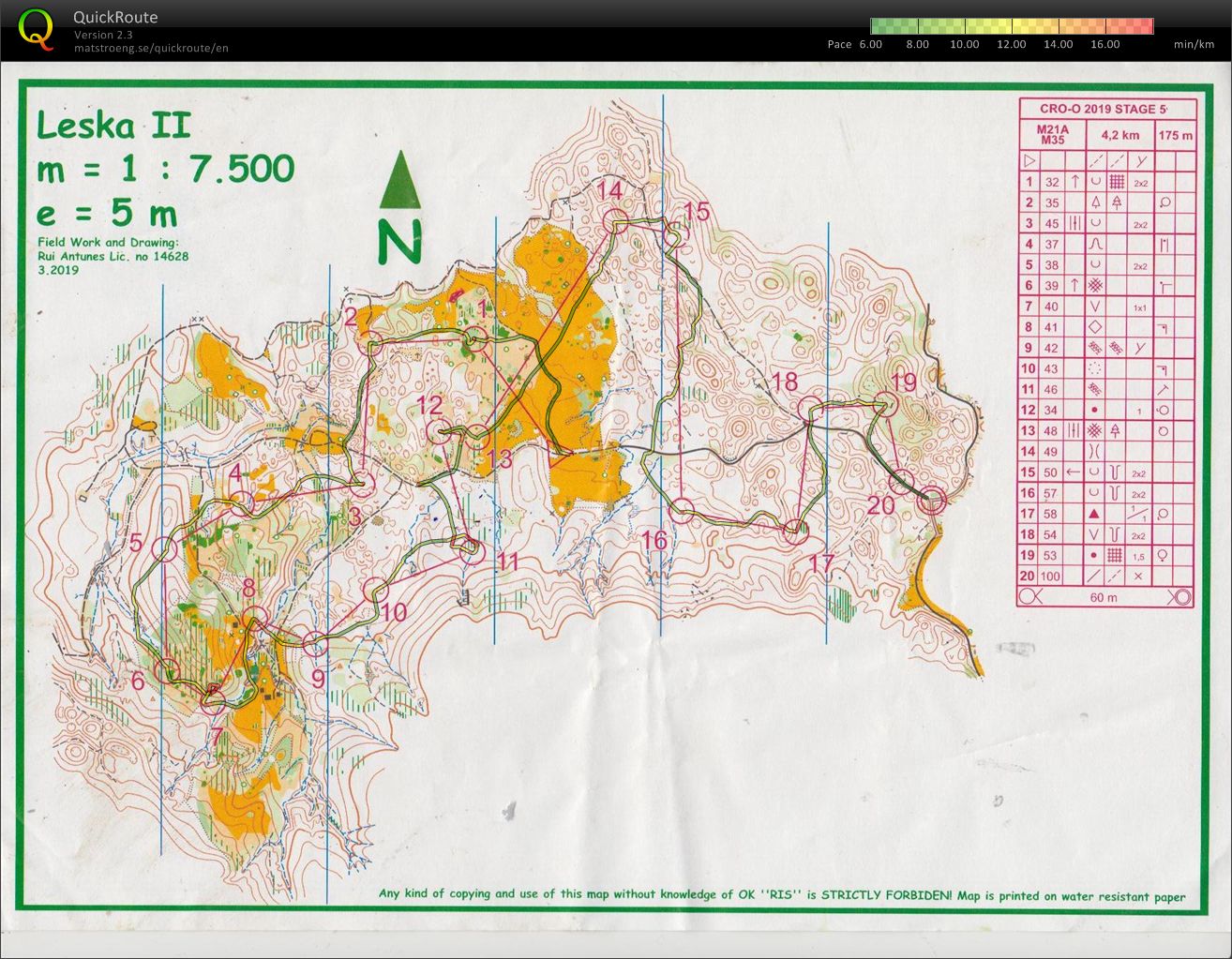This screenshot has width=1232, height=959.
Task: Click the red end of the pace scale
Action: click(1147, 26)
